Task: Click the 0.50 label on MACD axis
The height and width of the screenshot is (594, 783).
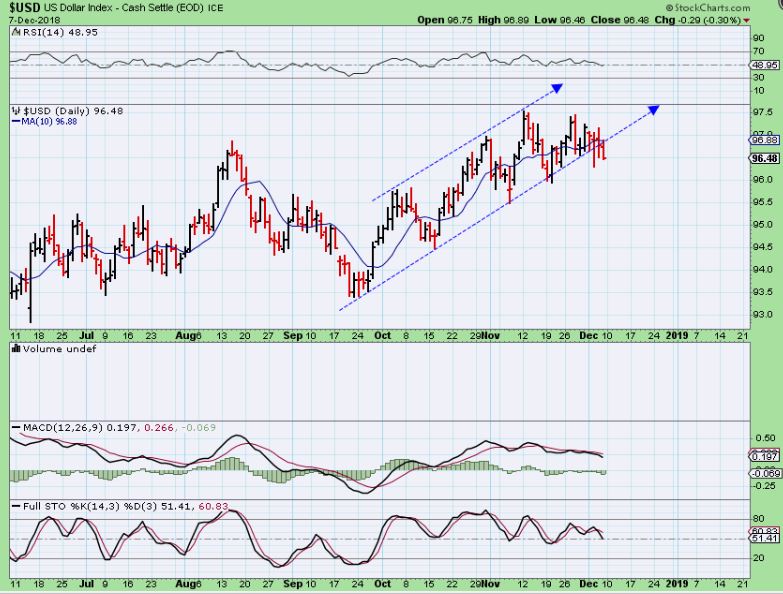Action: (x=766, y=438)
